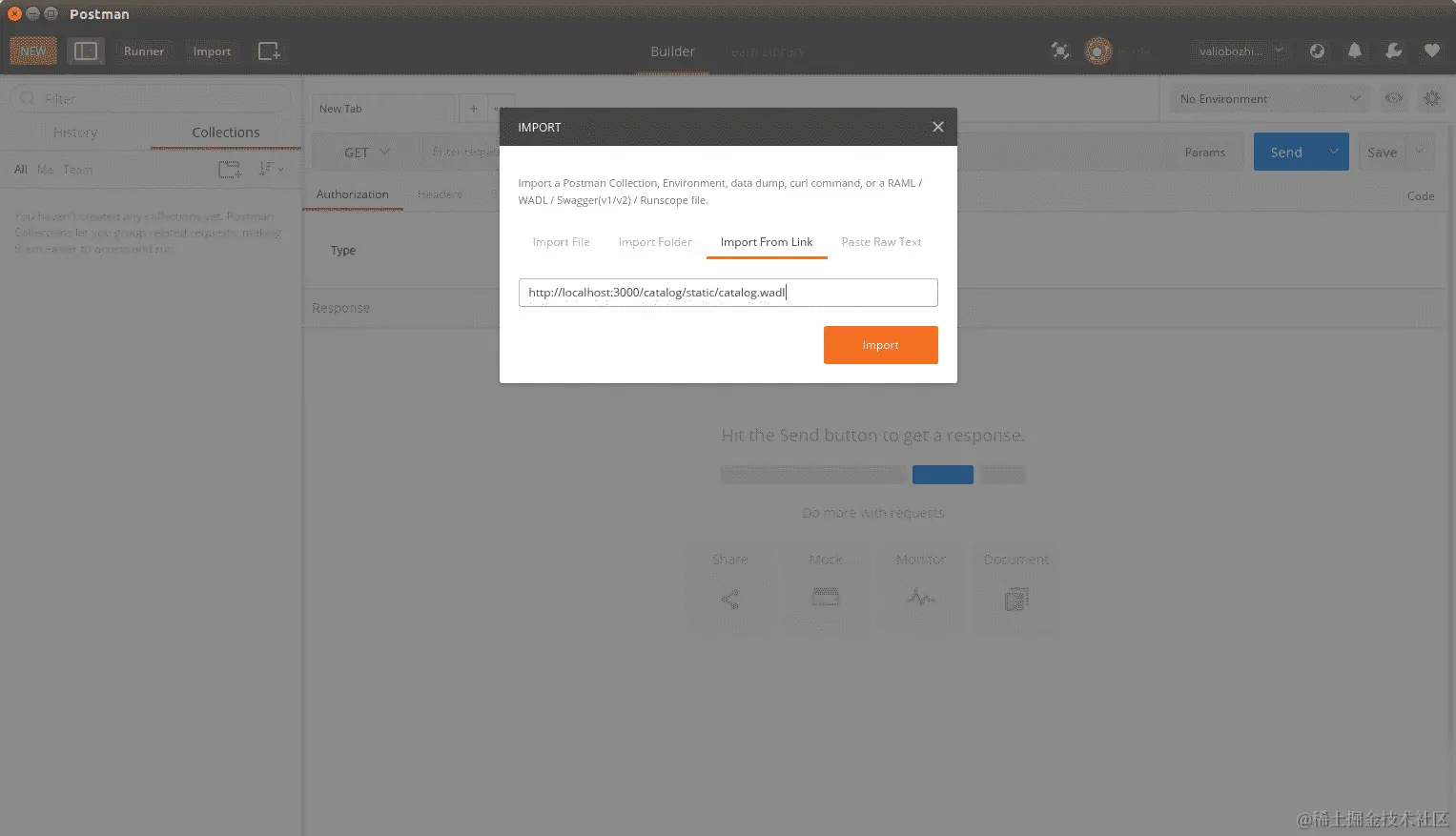Open the Authorization request tab
1456x836 pixels.
pos(352,194)
